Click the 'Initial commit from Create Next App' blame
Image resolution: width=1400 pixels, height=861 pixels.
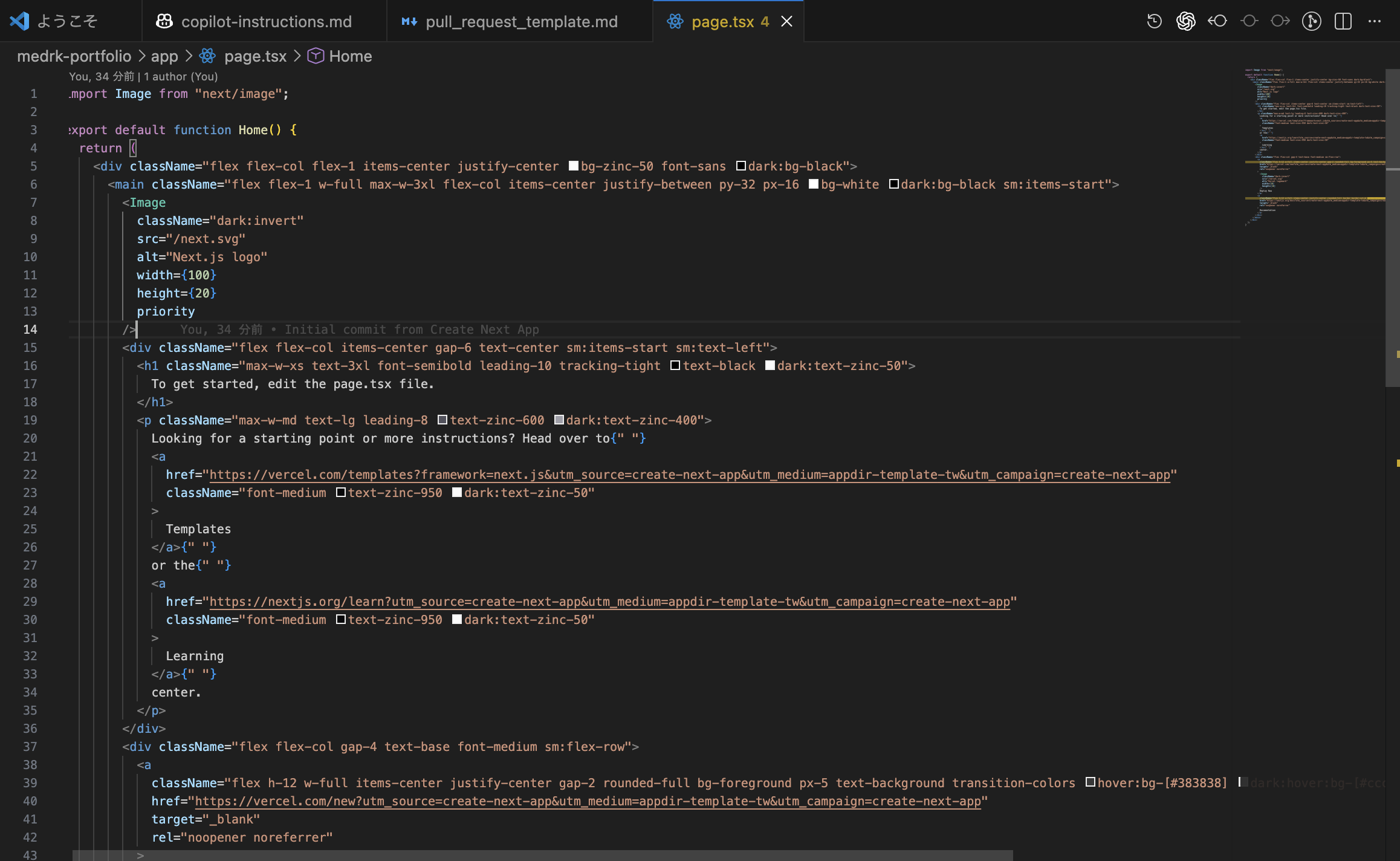(412, 330)
